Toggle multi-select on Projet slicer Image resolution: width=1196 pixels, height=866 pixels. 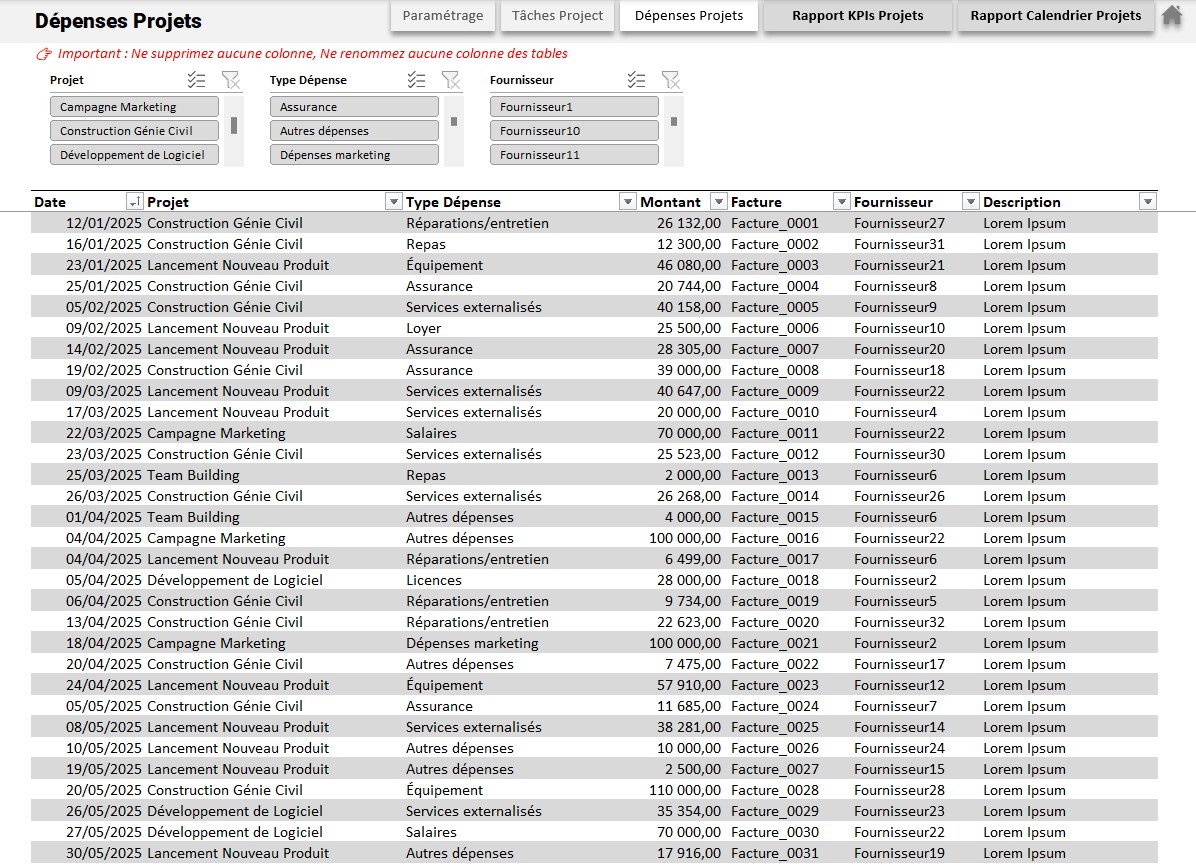(197, 80)
